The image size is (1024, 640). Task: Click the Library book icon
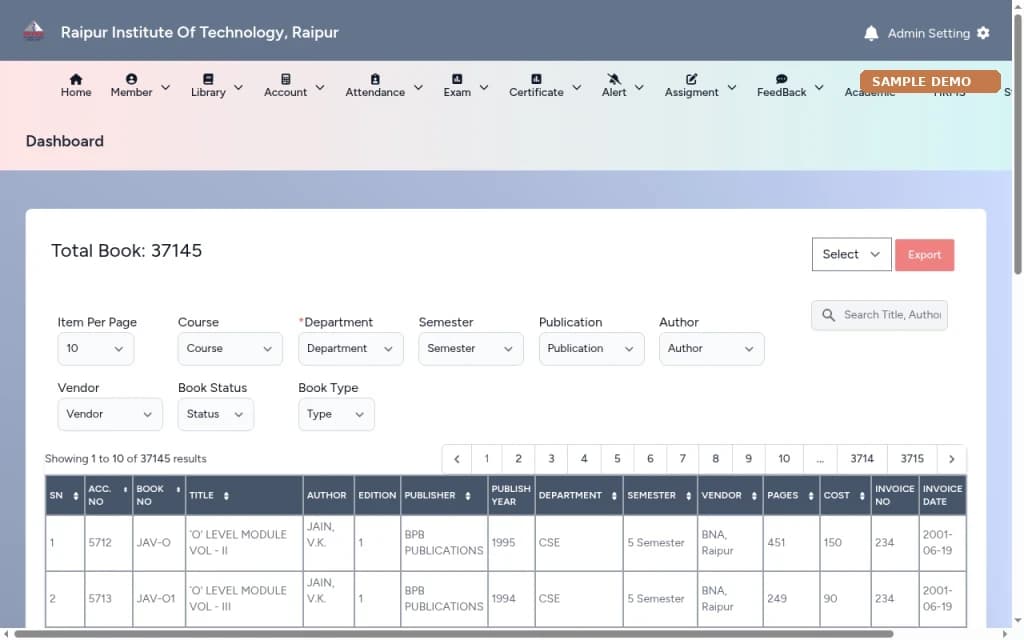208,79
